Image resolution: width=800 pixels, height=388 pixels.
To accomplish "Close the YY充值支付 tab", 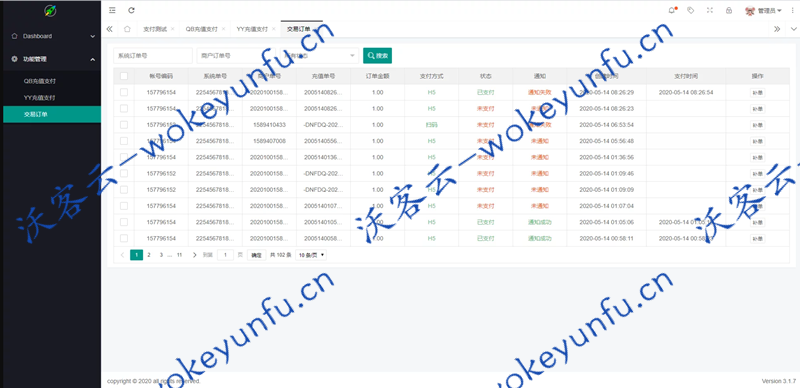I will (273, 29).
